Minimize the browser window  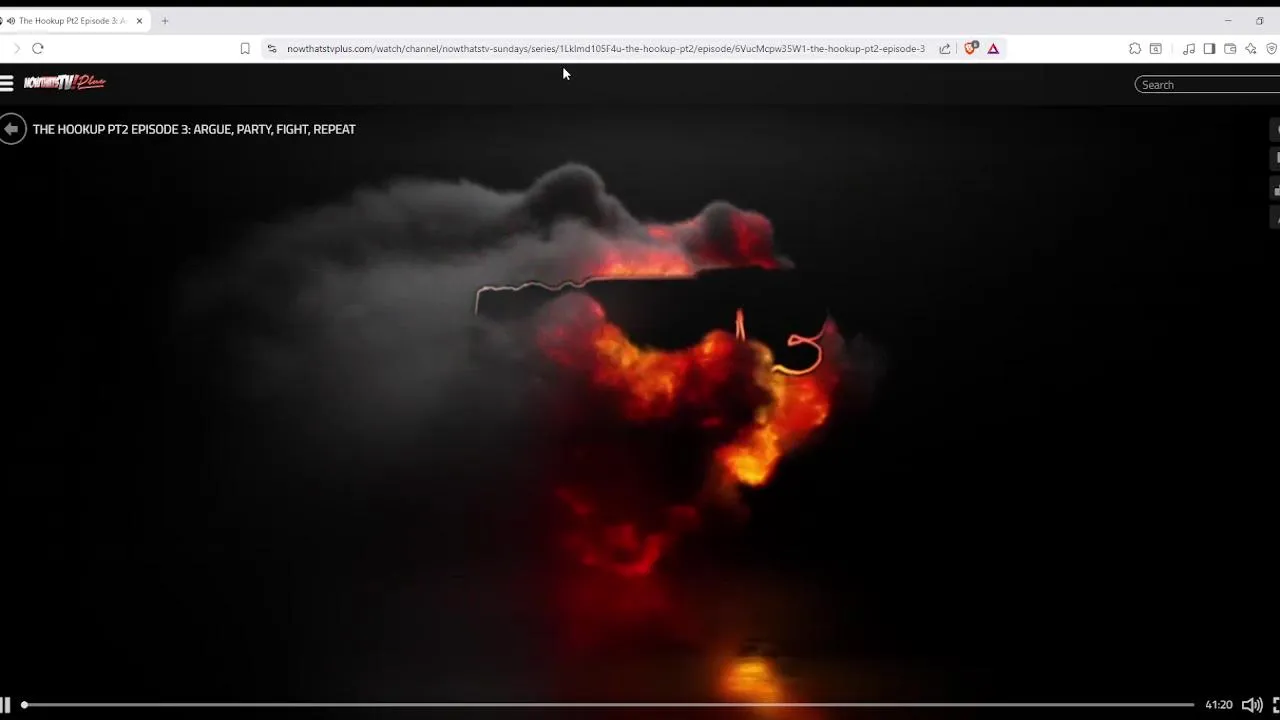tap(1228, 21)
